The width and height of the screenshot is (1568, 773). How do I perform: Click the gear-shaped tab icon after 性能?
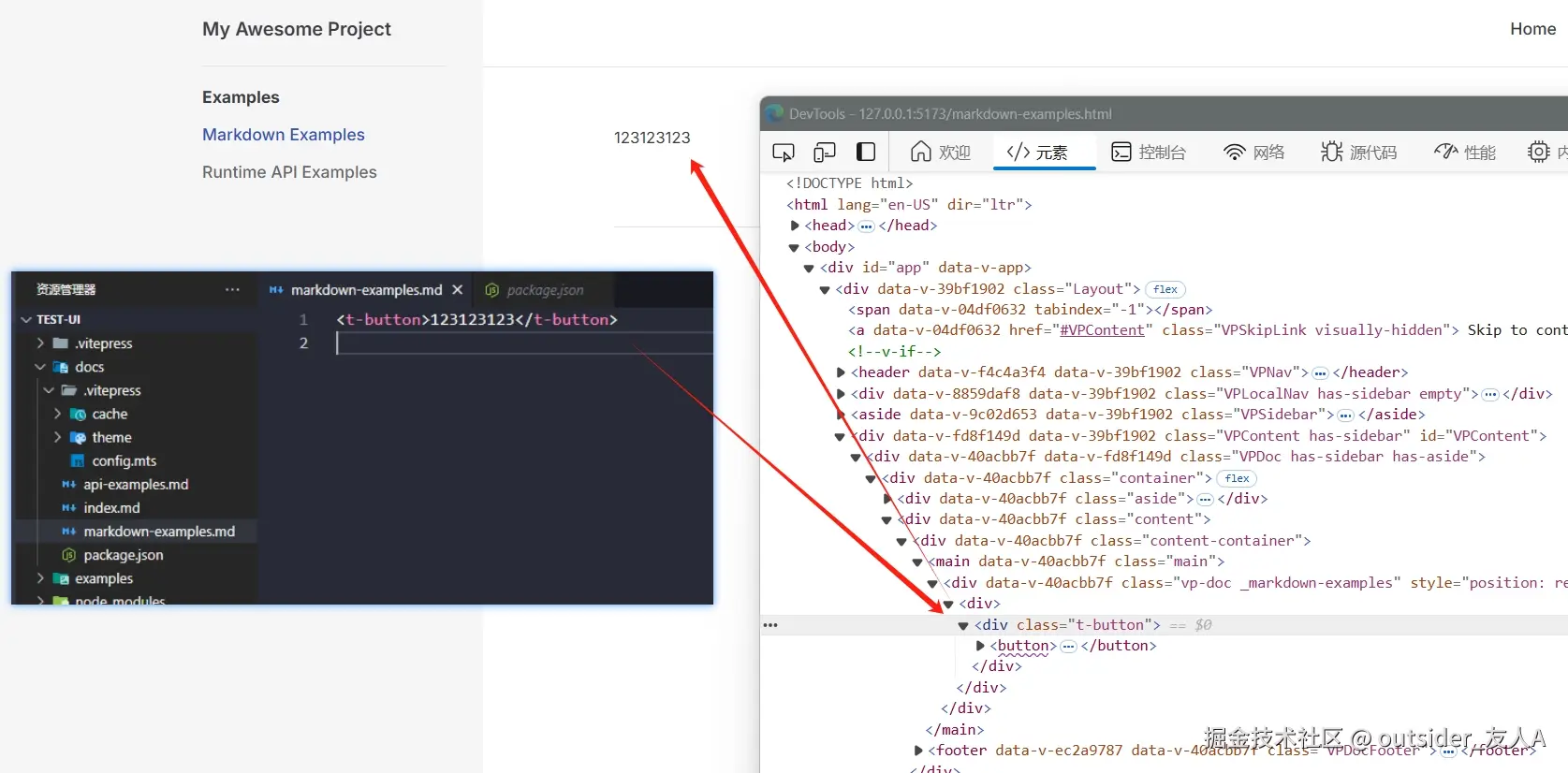(1539, 152)
